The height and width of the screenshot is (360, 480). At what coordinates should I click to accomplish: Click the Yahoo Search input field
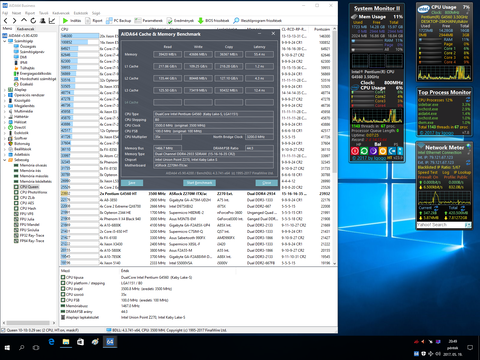pos(441,225)
